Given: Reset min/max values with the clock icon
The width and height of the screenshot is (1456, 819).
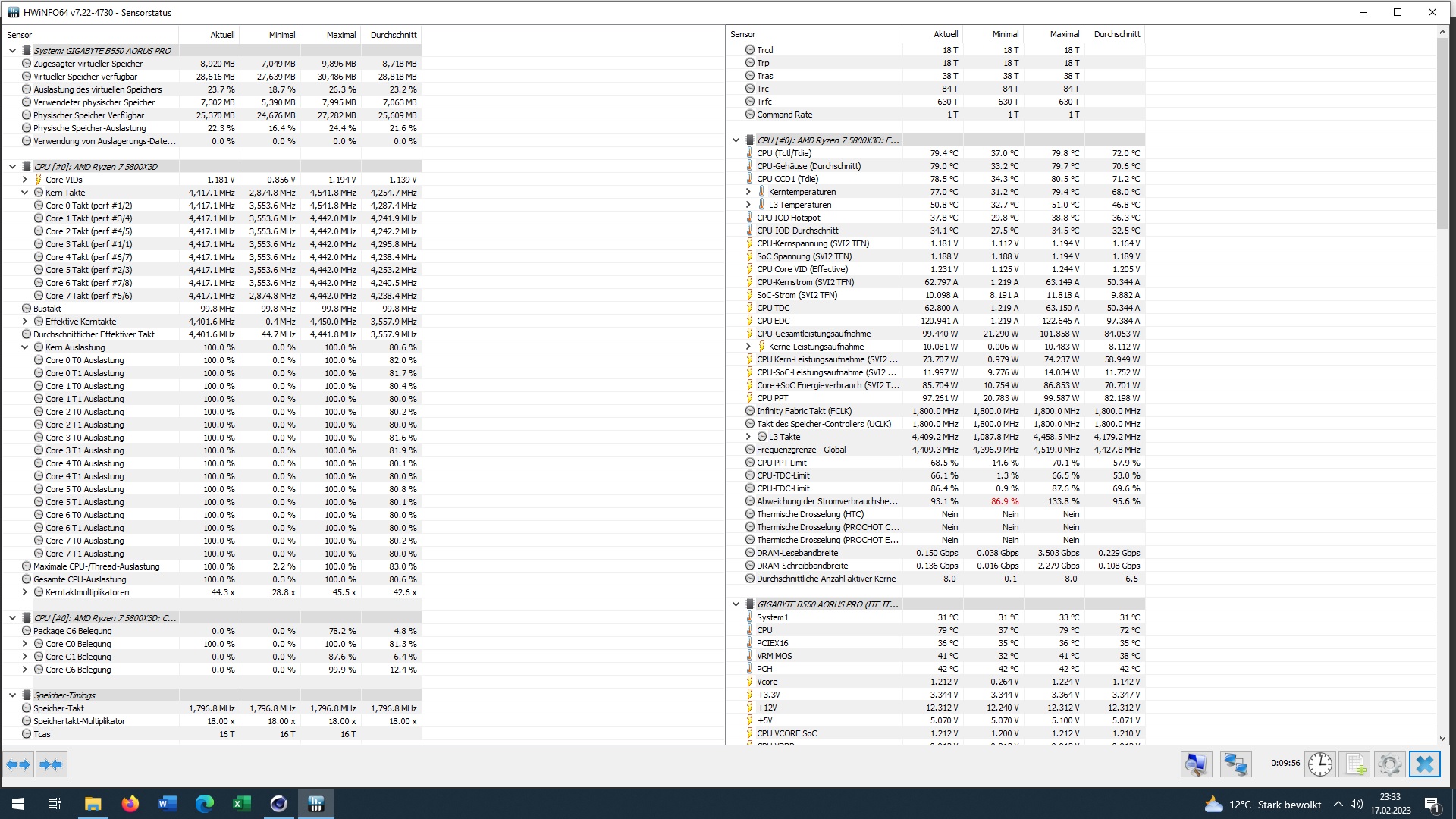Looking at the screenshot, I should click(x=1319, y=764).
